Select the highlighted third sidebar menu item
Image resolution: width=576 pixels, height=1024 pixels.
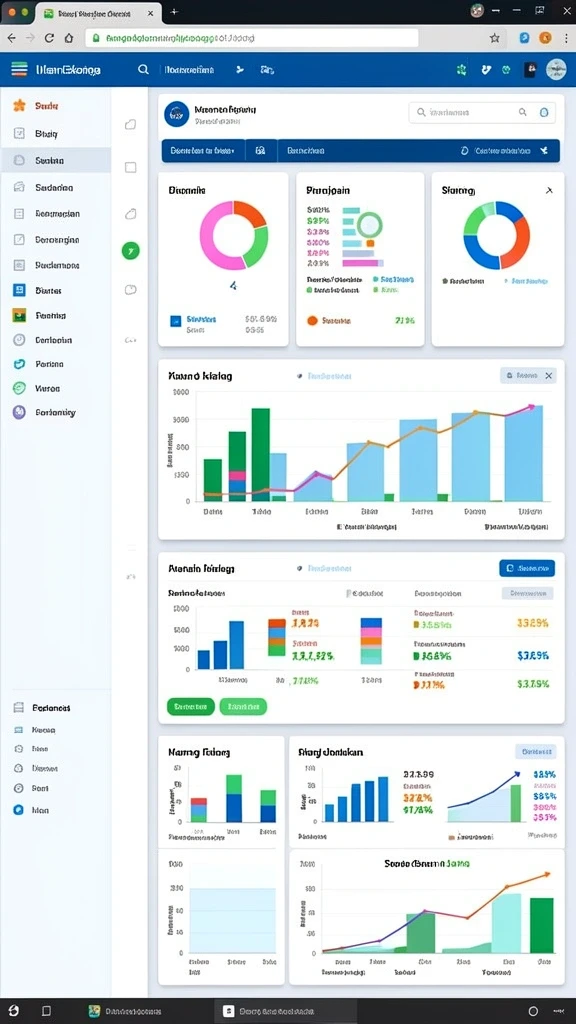[x=56, y=160]
